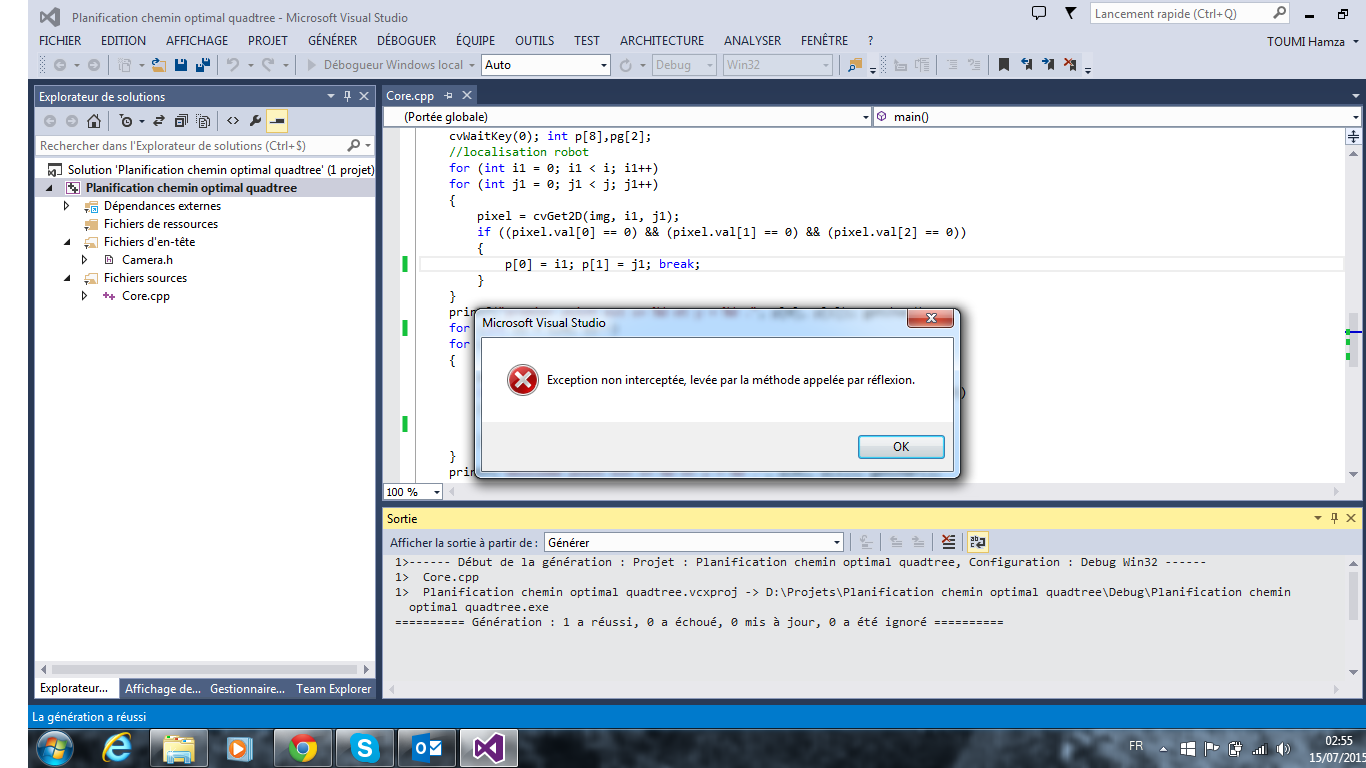1366x768 pixels.
Task: Click the Clear All output icon
Action: [948, 542]
